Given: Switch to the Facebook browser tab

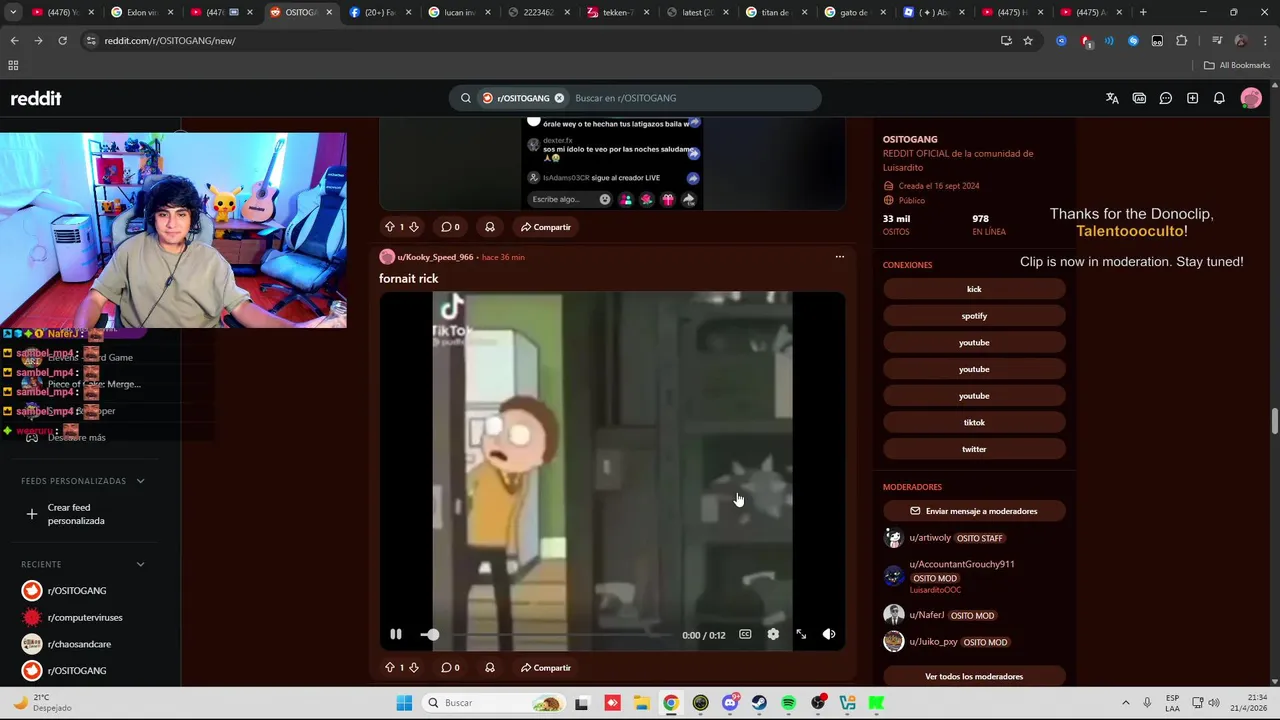Looking at the screenshot, I should (x=381, y=12).
